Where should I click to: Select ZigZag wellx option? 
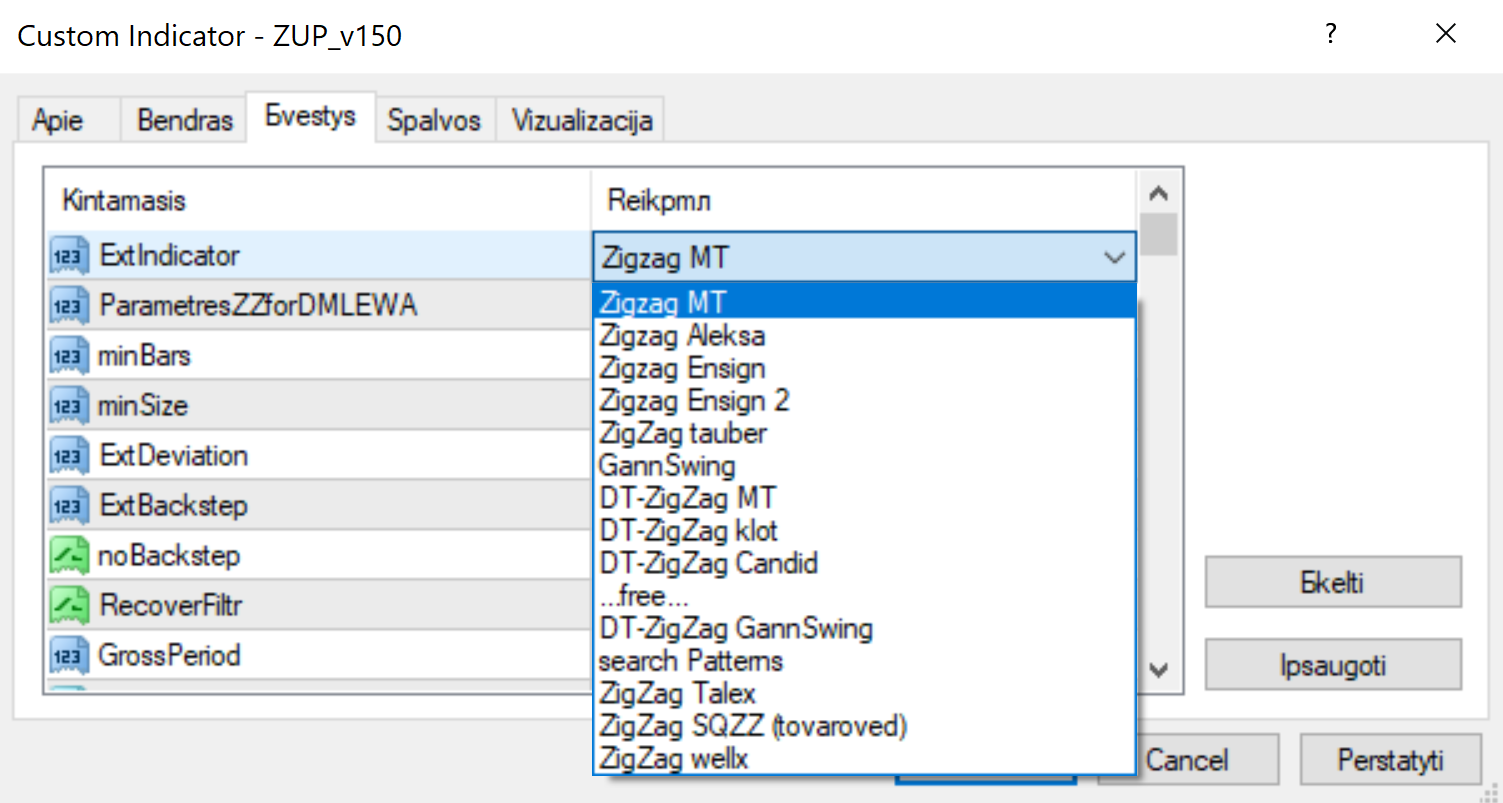tap(864, 758)
